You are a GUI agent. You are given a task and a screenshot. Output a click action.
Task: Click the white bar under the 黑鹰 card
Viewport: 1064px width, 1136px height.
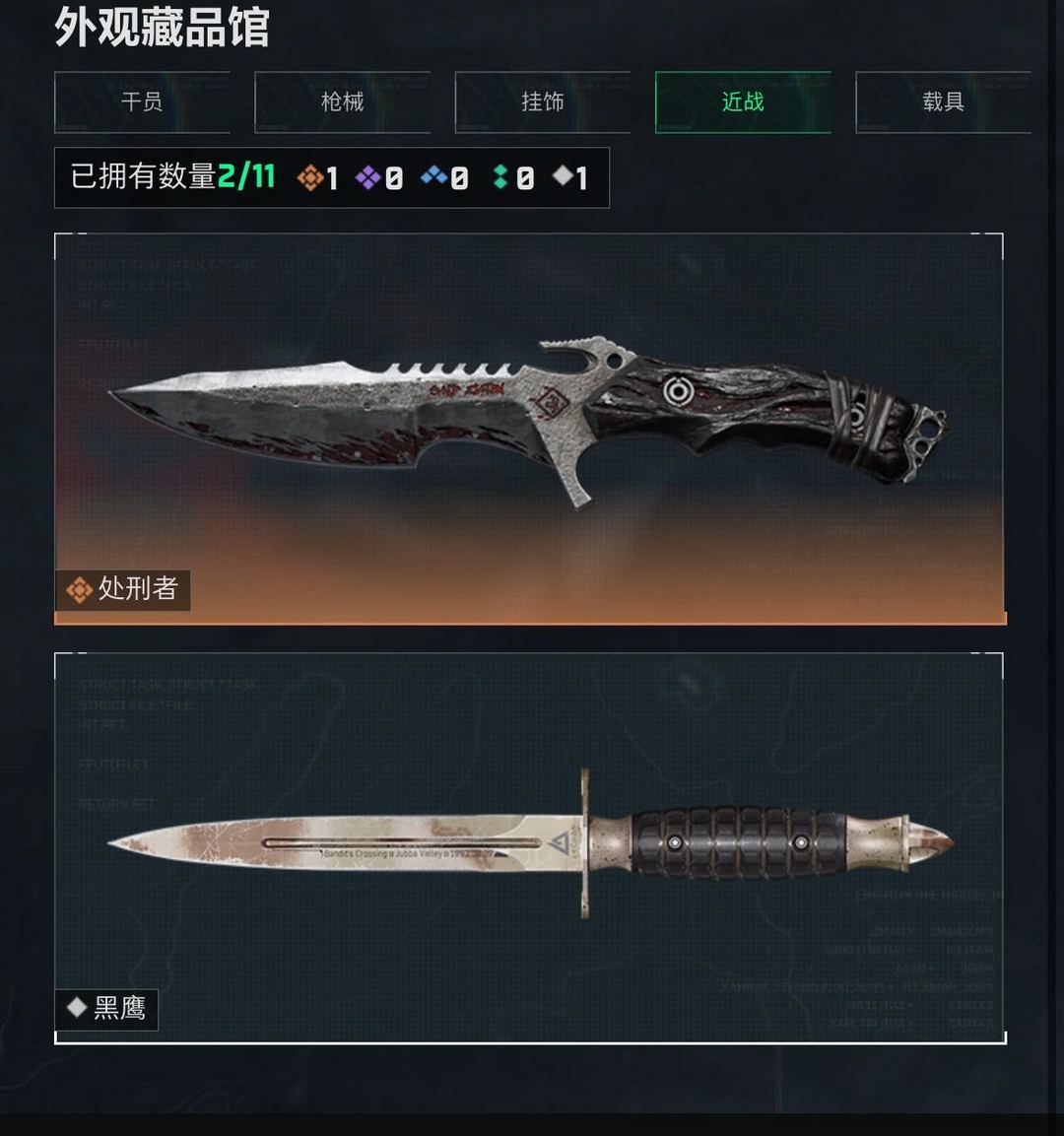(x=530, y=1040)
